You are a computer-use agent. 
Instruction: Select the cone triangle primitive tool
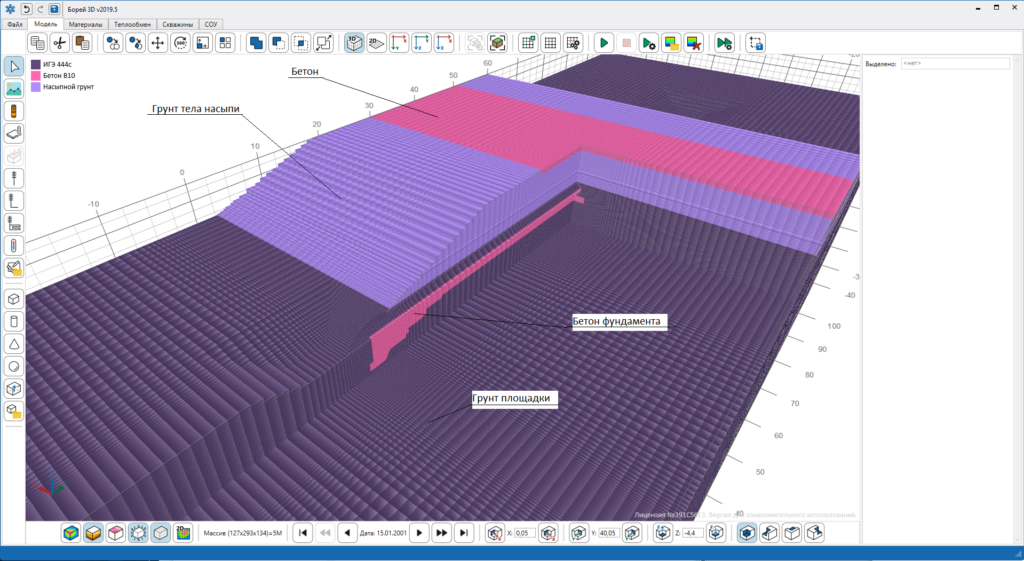point(14,344)
